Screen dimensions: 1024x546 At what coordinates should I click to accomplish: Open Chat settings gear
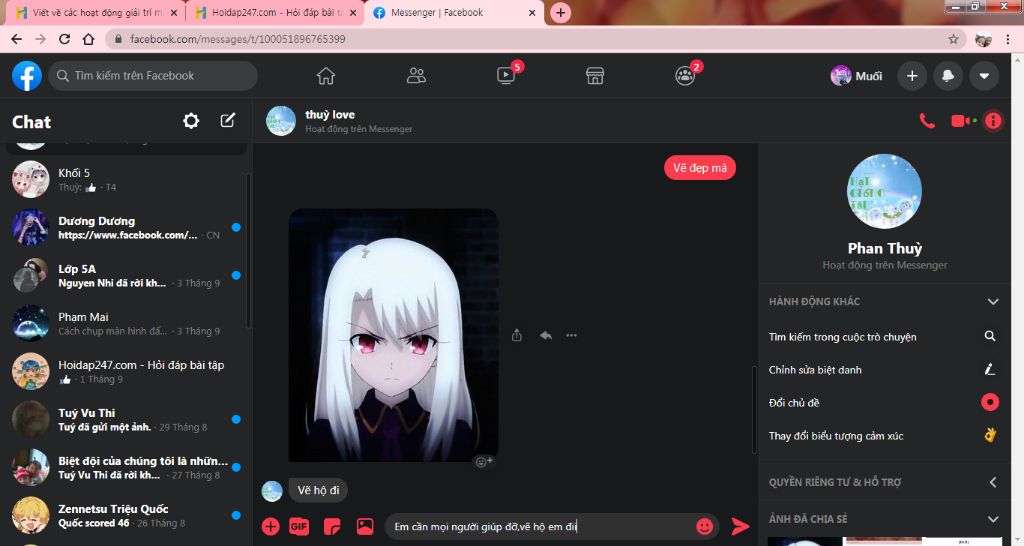click(x=191, y=121)
